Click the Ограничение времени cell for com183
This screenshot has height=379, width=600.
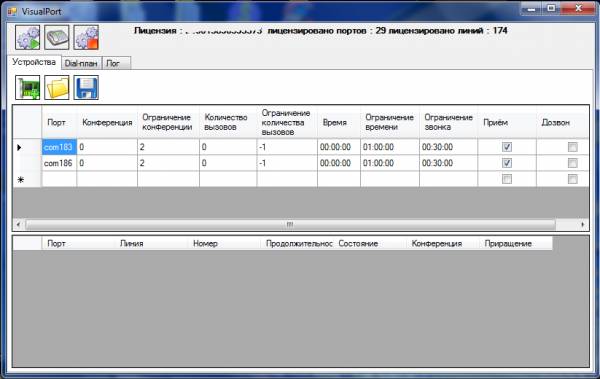click(390, 147)
